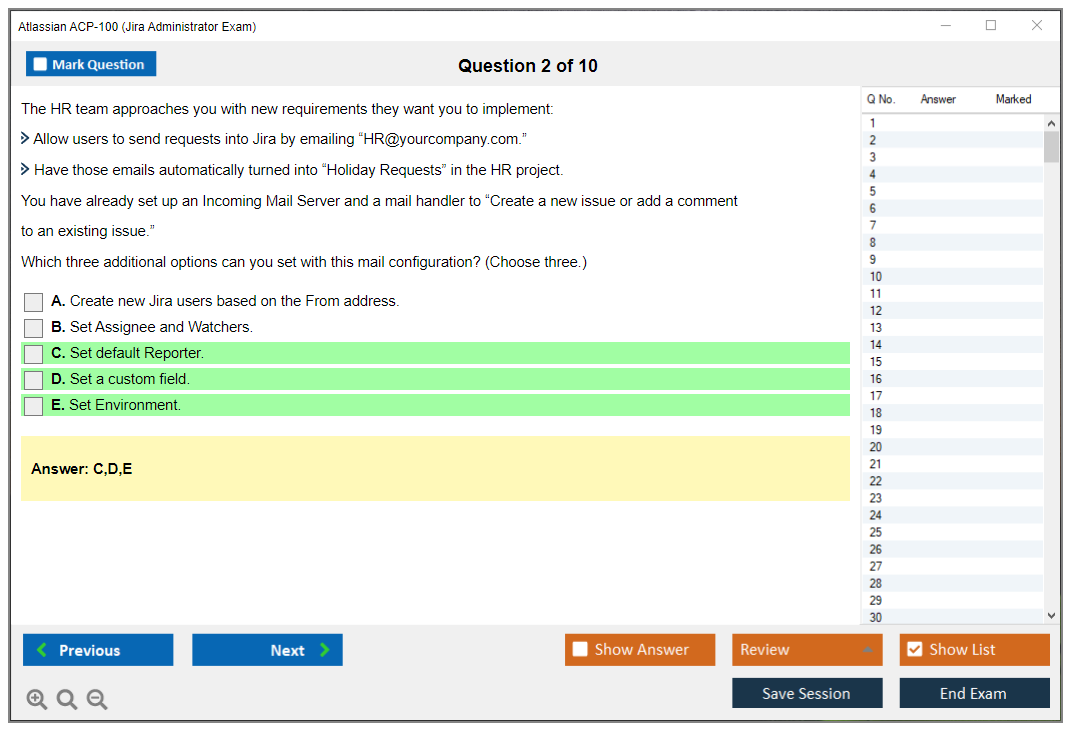
Task: Click the zoom out magnifier icon
Action: pos(97,700)
